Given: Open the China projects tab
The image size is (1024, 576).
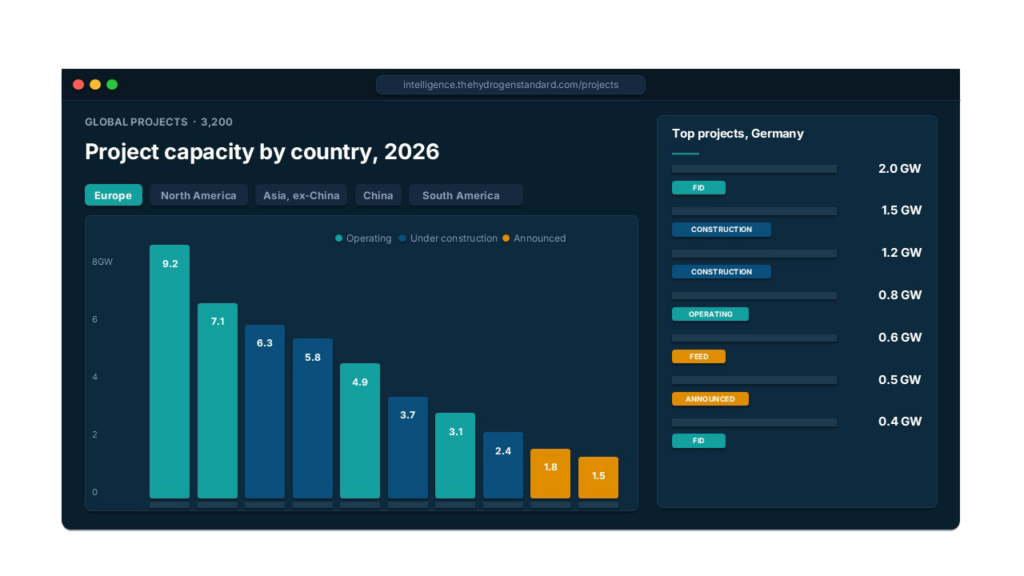Looking at the screenshot, I should (378, 195).
